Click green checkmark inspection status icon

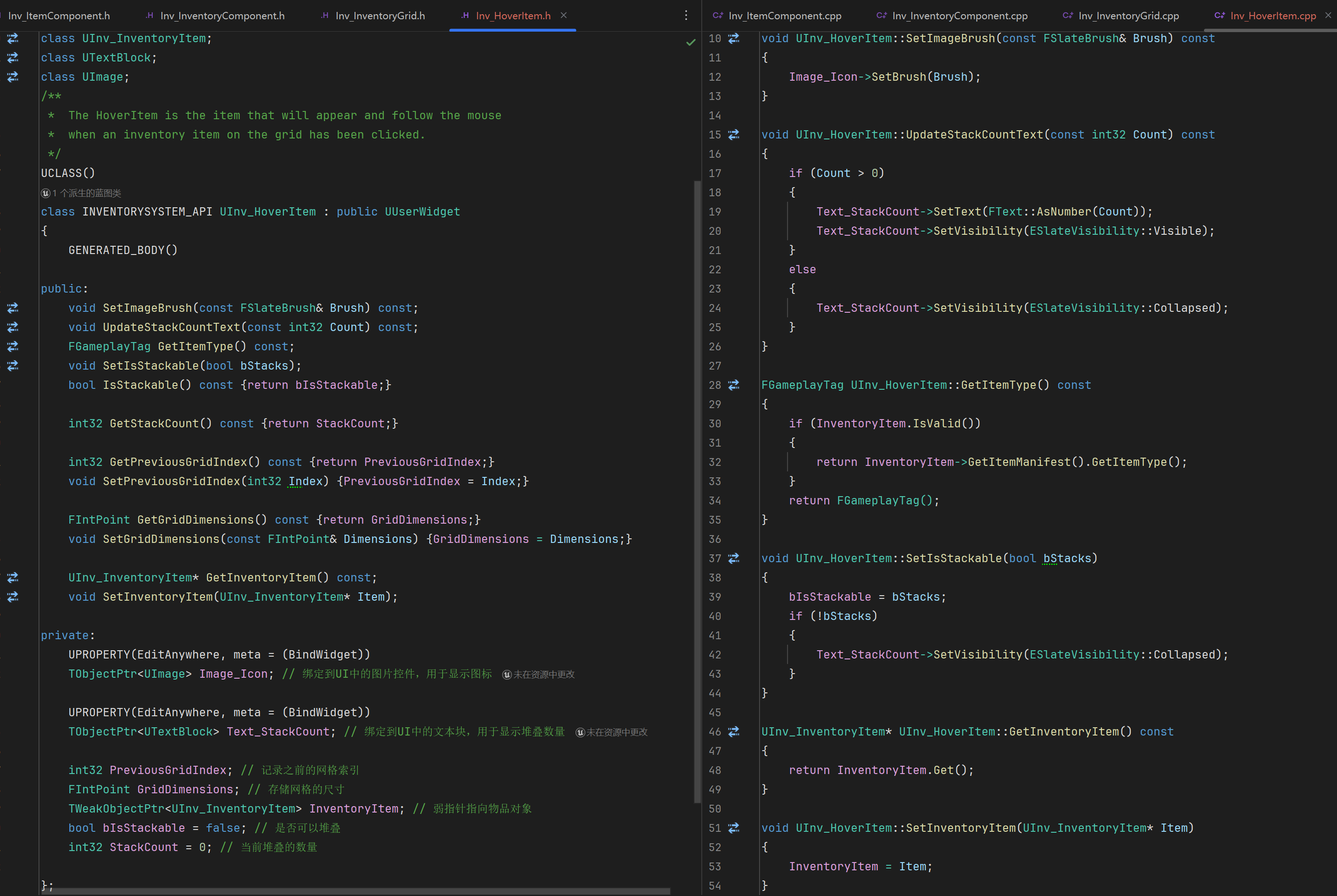click(x=690, y=42)
